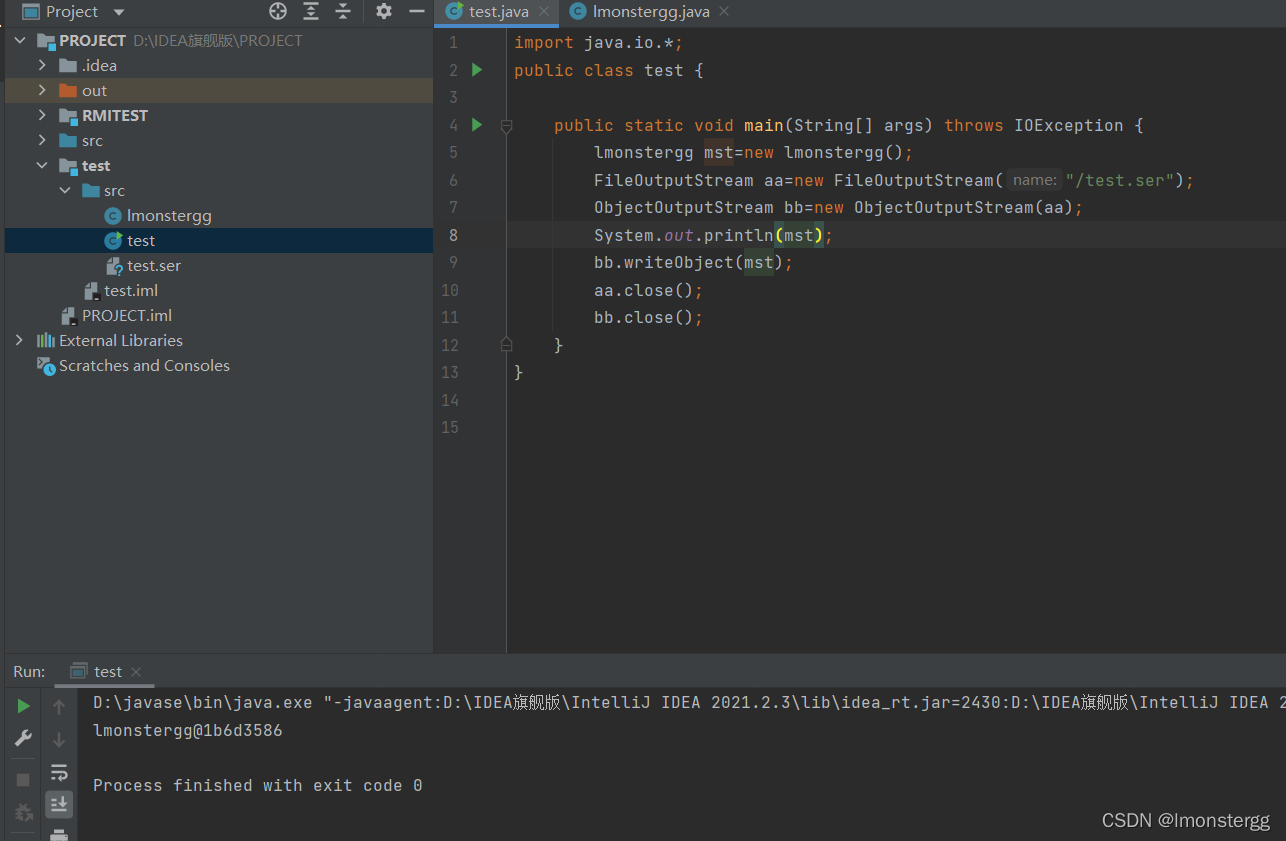Open Project view dropdown arrow

[x=119, y=12]
